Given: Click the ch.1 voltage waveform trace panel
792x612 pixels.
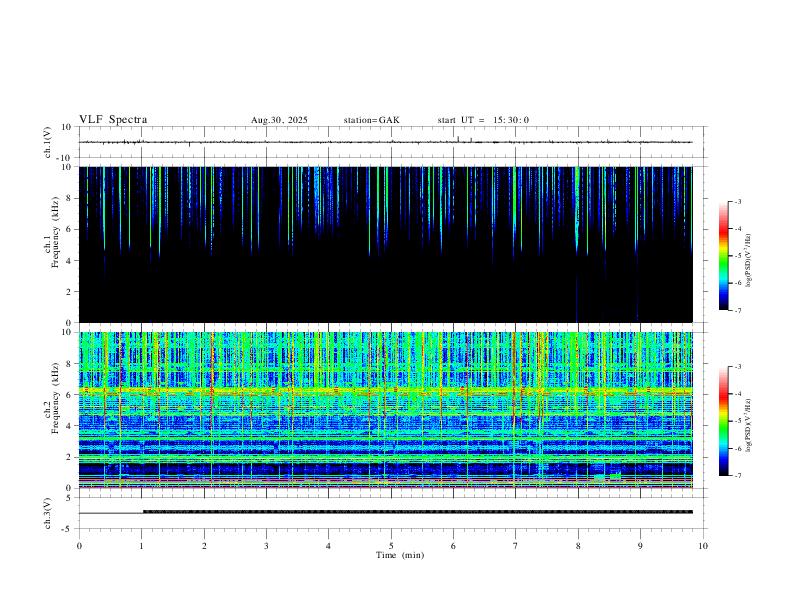Looking at the screenshot, I should tap(391, 142).
